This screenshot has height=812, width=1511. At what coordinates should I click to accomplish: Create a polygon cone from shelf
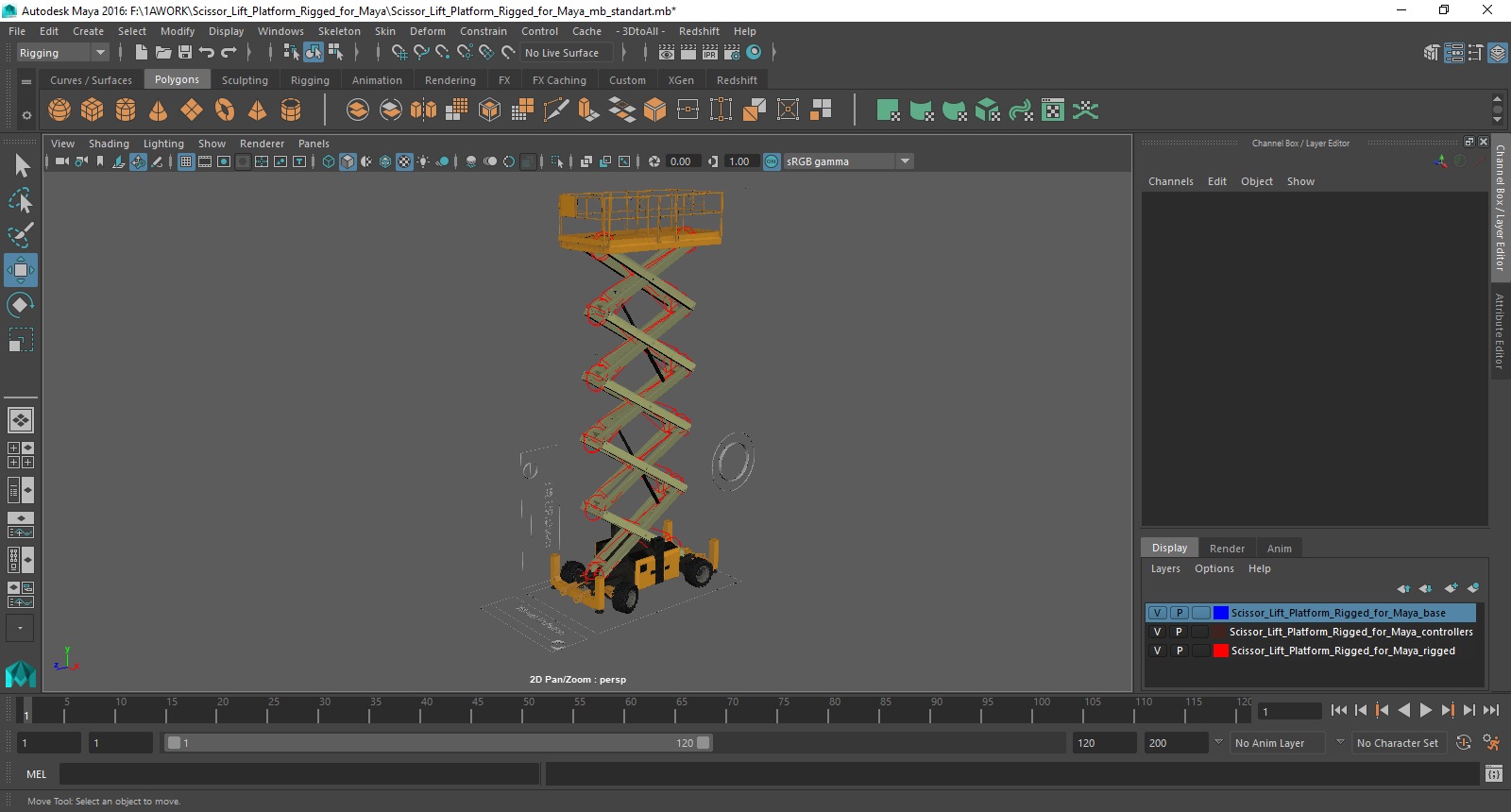click(159, 110)
